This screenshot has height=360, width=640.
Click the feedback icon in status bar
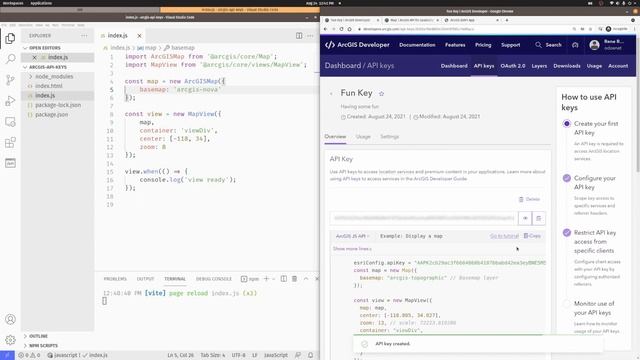point(298,355)
